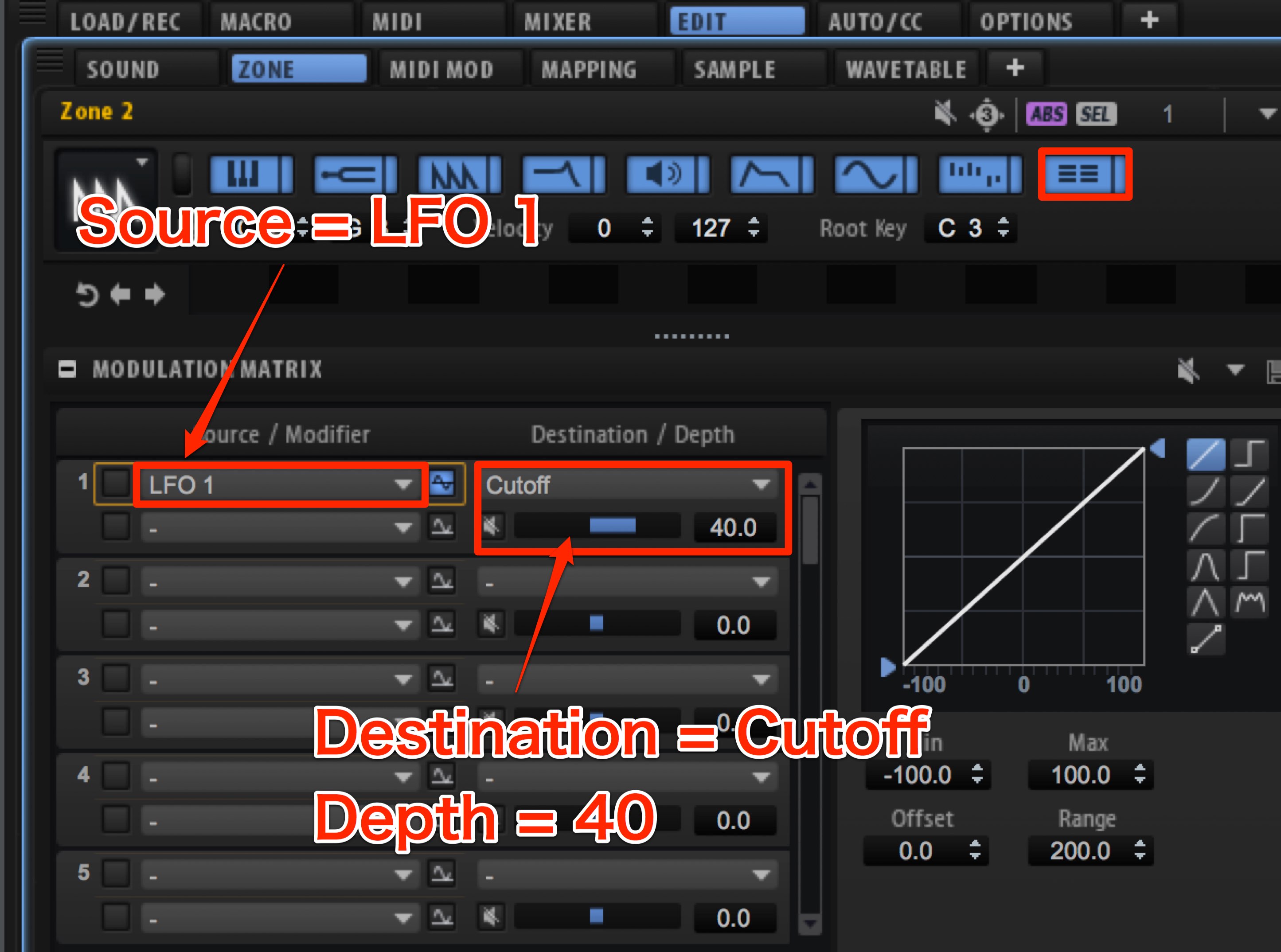
Task: Select the custom curve shape with nodes
Action: tap(1206, 639)
